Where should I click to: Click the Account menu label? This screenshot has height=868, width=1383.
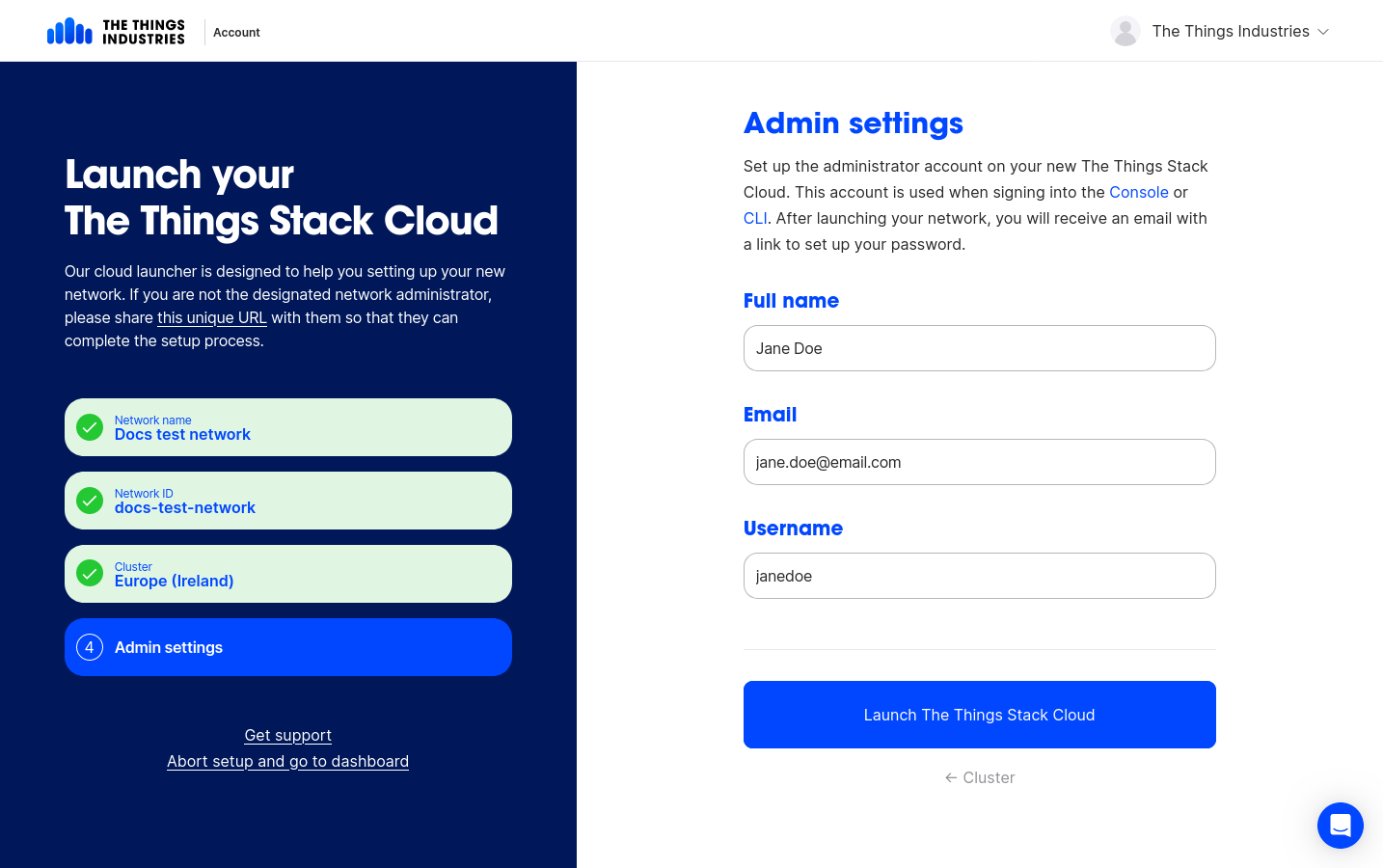point(236,32)
